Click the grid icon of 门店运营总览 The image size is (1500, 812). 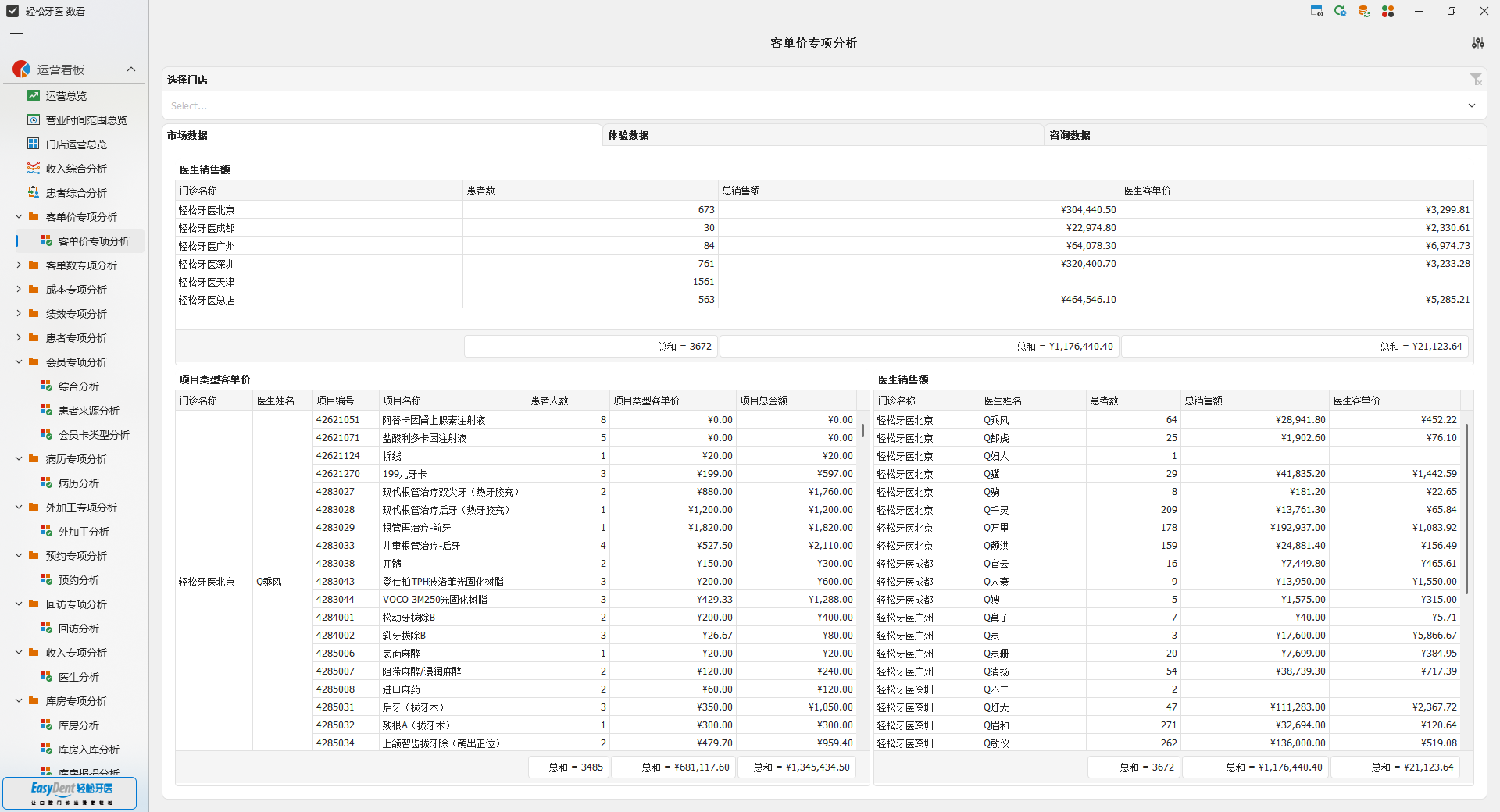34,144
